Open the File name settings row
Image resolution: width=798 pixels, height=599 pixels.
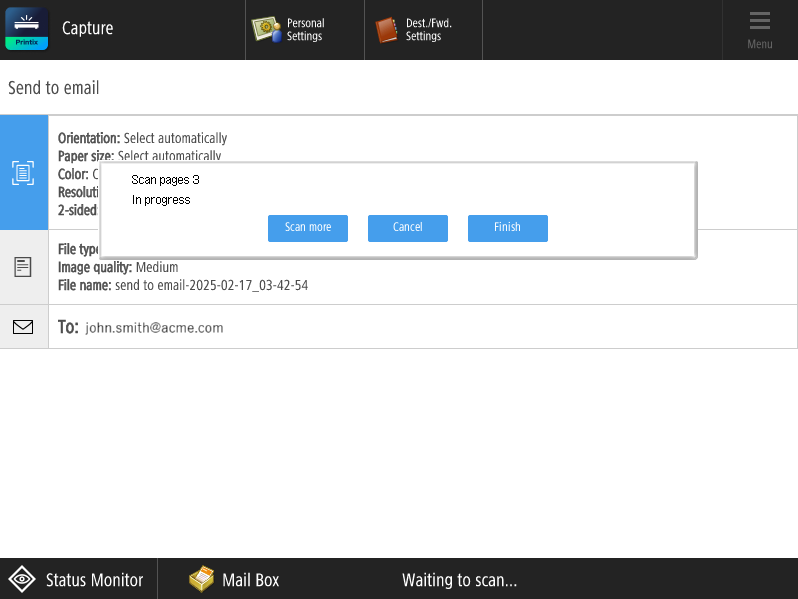[x=183, y=285]
